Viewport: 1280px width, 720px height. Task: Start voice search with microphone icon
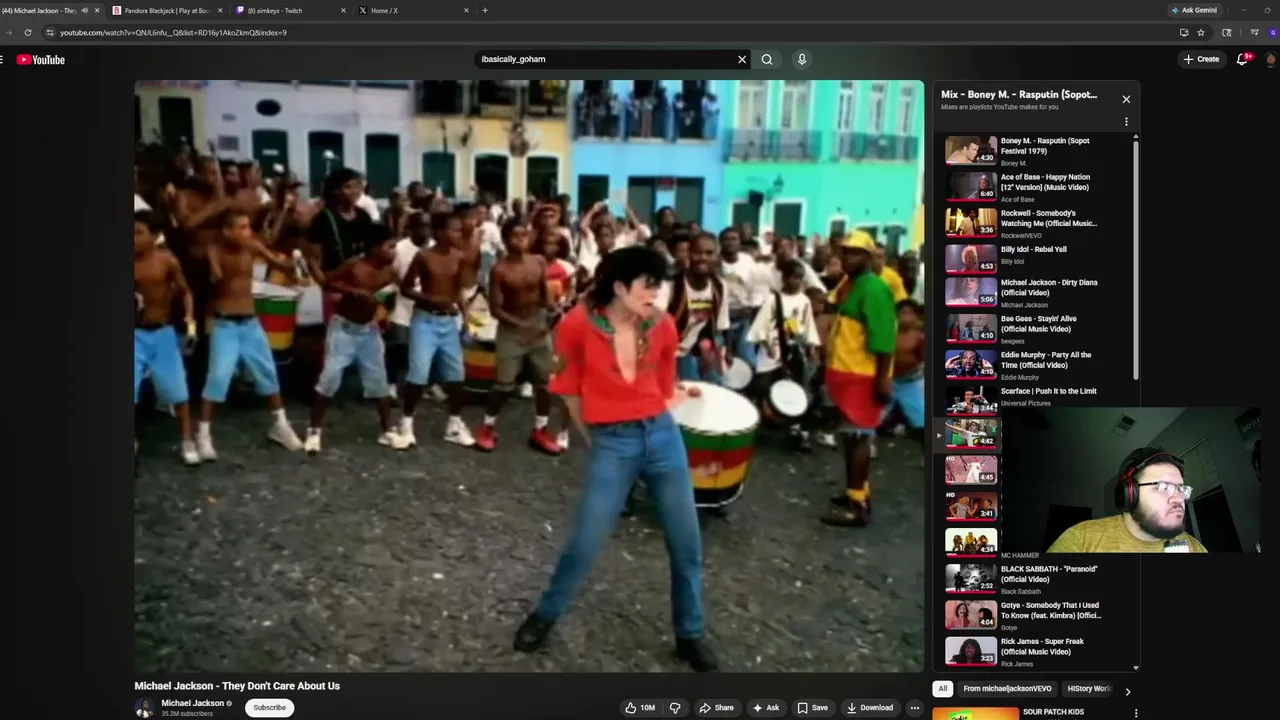pos(801,59)
